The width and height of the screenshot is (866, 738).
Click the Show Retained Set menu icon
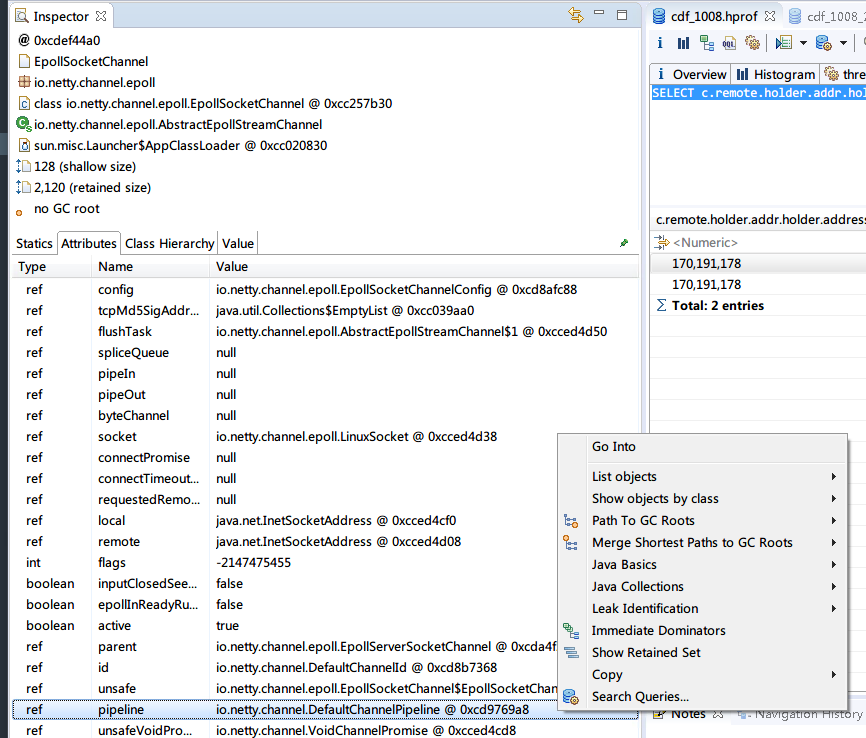pos(571,653)
